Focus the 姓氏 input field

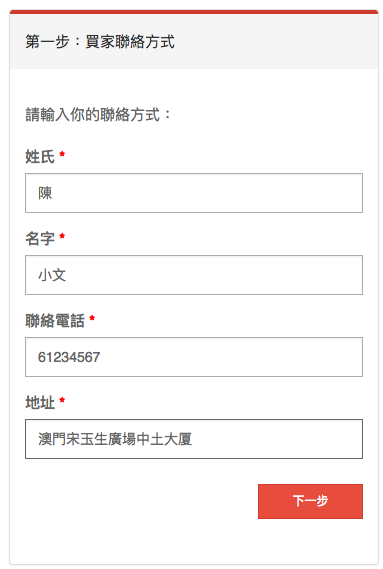tap(194, 193)
